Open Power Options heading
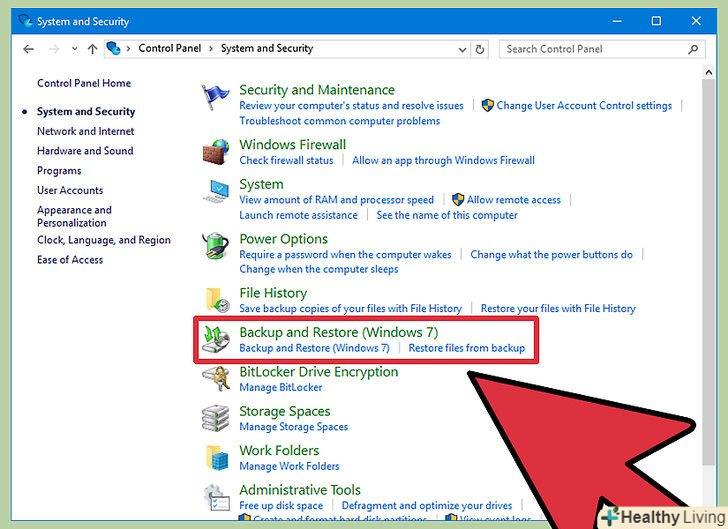The width and height of the screenshot is (728, 529). [x=283, y=239]
